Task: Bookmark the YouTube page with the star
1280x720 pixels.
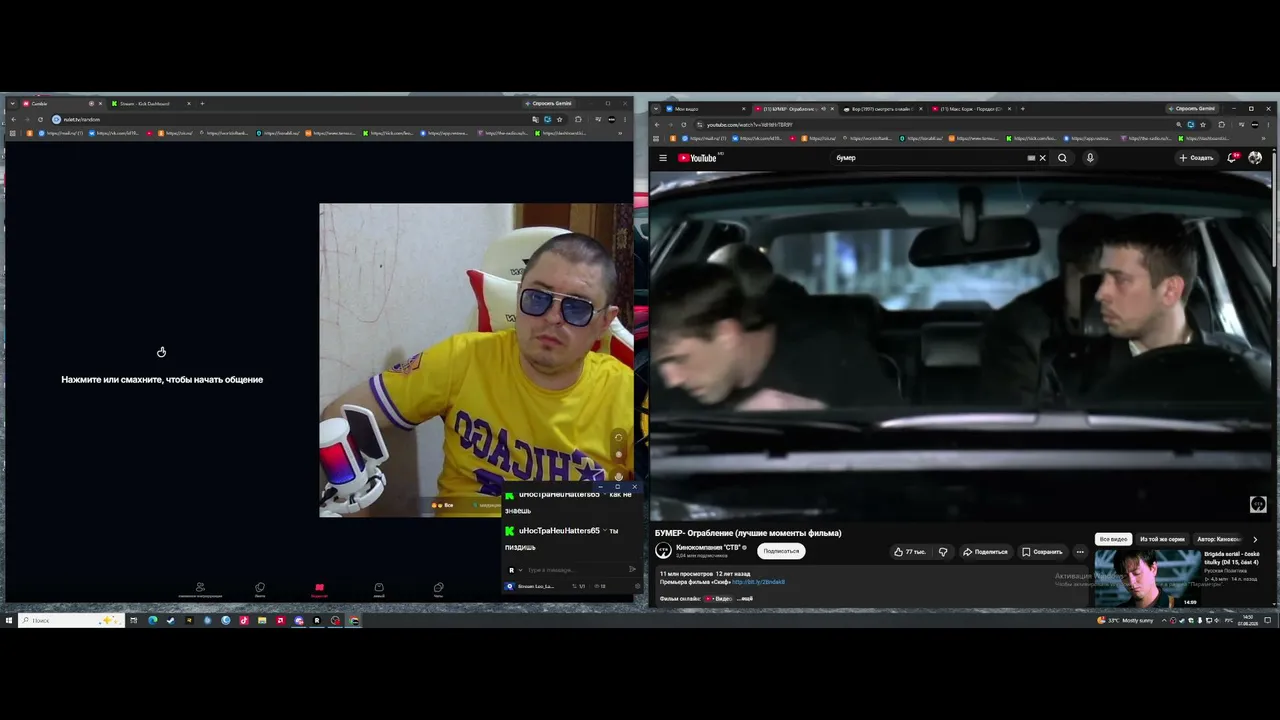Action: pyautogui.click(x=1203, y=125)
